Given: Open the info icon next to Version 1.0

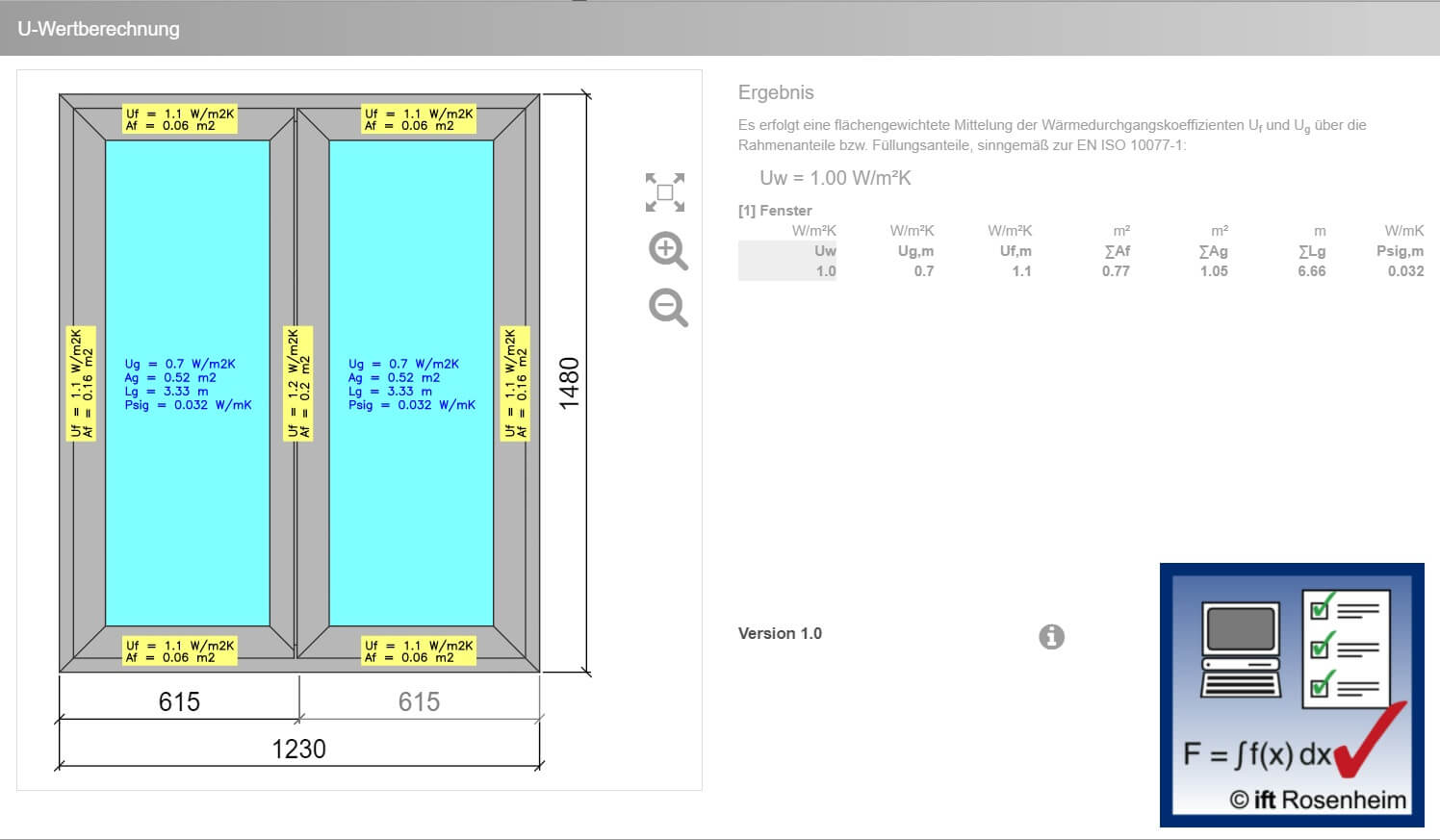Looking at the screenshot, I should point(1051,636).
